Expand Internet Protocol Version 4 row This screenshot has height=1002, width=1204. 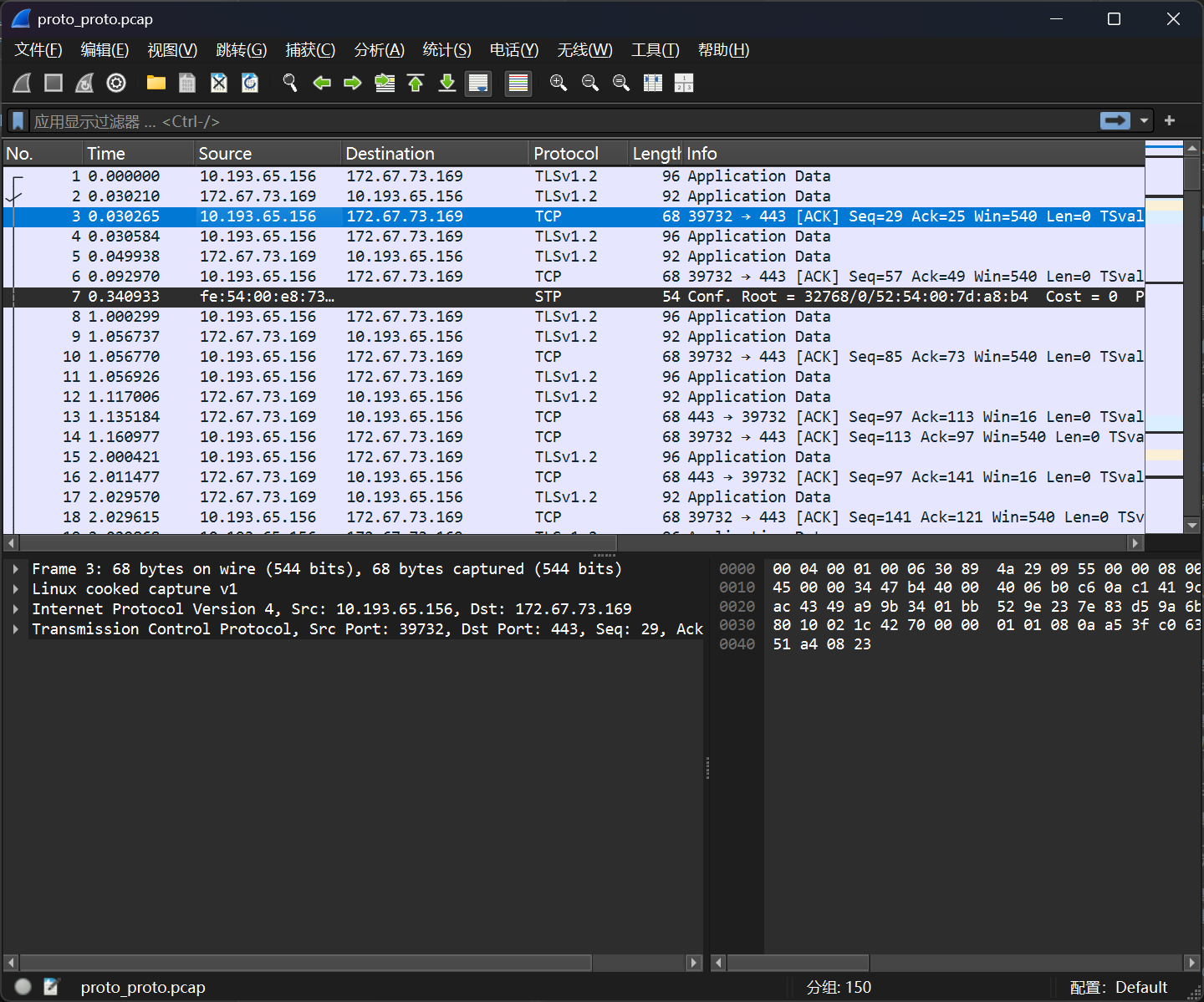[x=16, y=609]
